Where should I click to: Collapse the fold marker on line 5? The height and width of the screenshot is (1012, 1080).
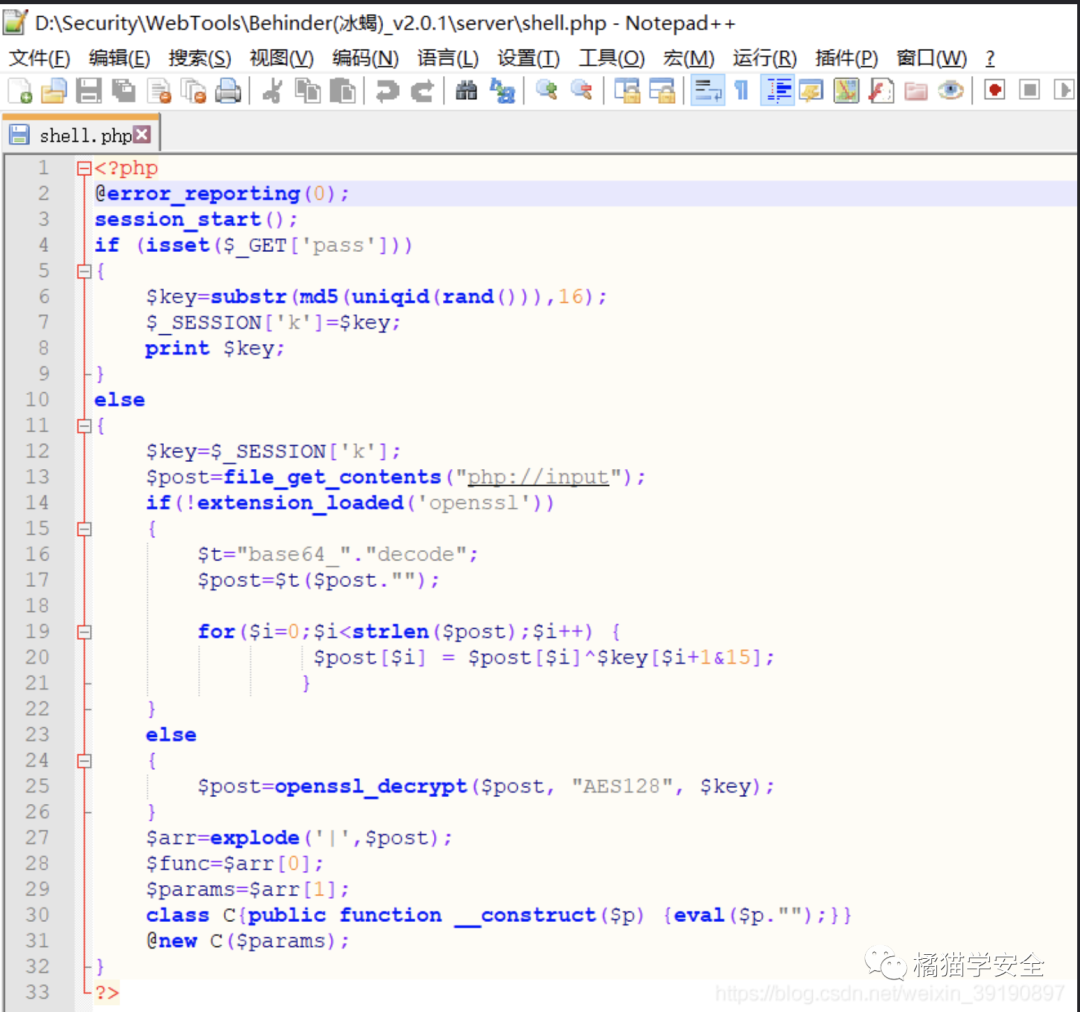84,271
